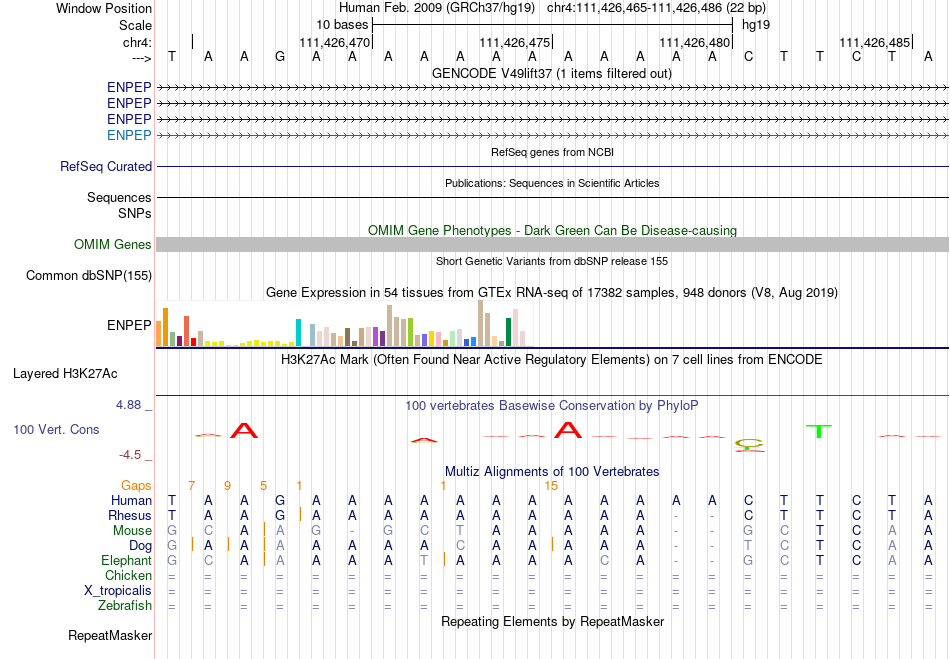This screenshot has height=659, width=950.
Task: Click the Scale label on the left
Action: pyautogui.click(x=135, y=25)
